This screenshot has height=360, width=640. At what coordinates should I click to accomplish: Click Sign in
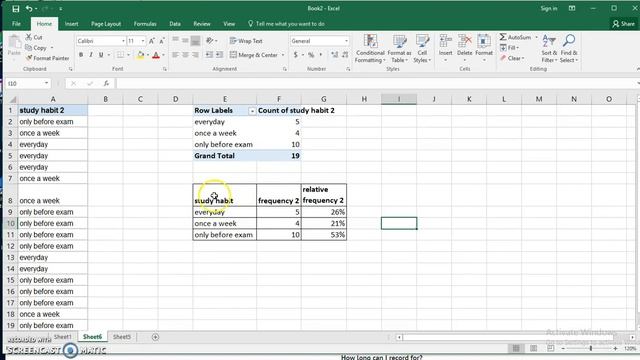pyautogui.click(x=549, y=9)
